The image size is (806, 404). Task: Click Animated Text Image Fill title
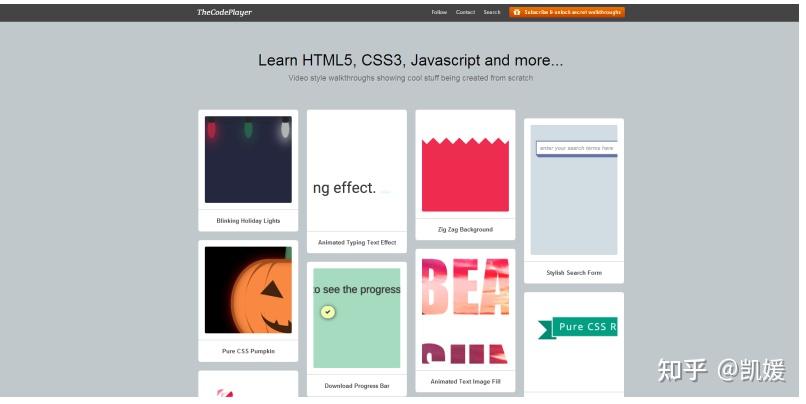[x=465, y=382]
